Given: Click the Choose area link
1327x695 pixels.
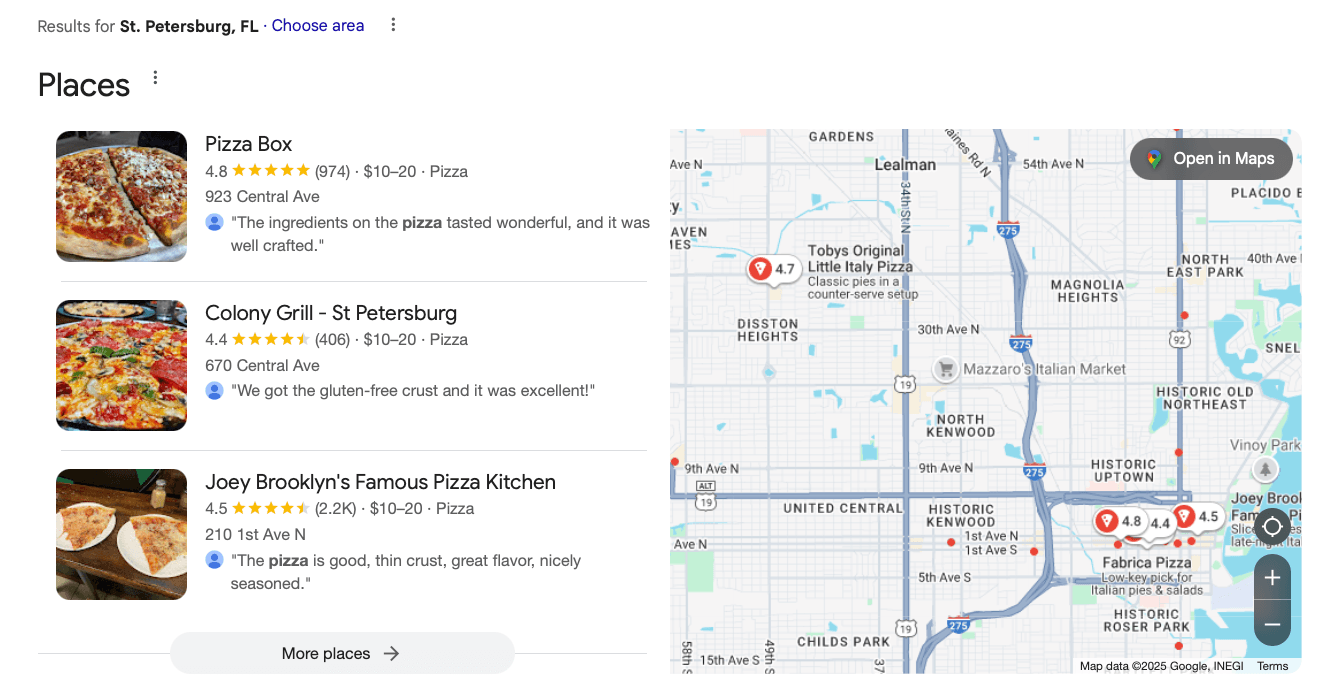Looking at the screenshot, I should tap(318, 26).
